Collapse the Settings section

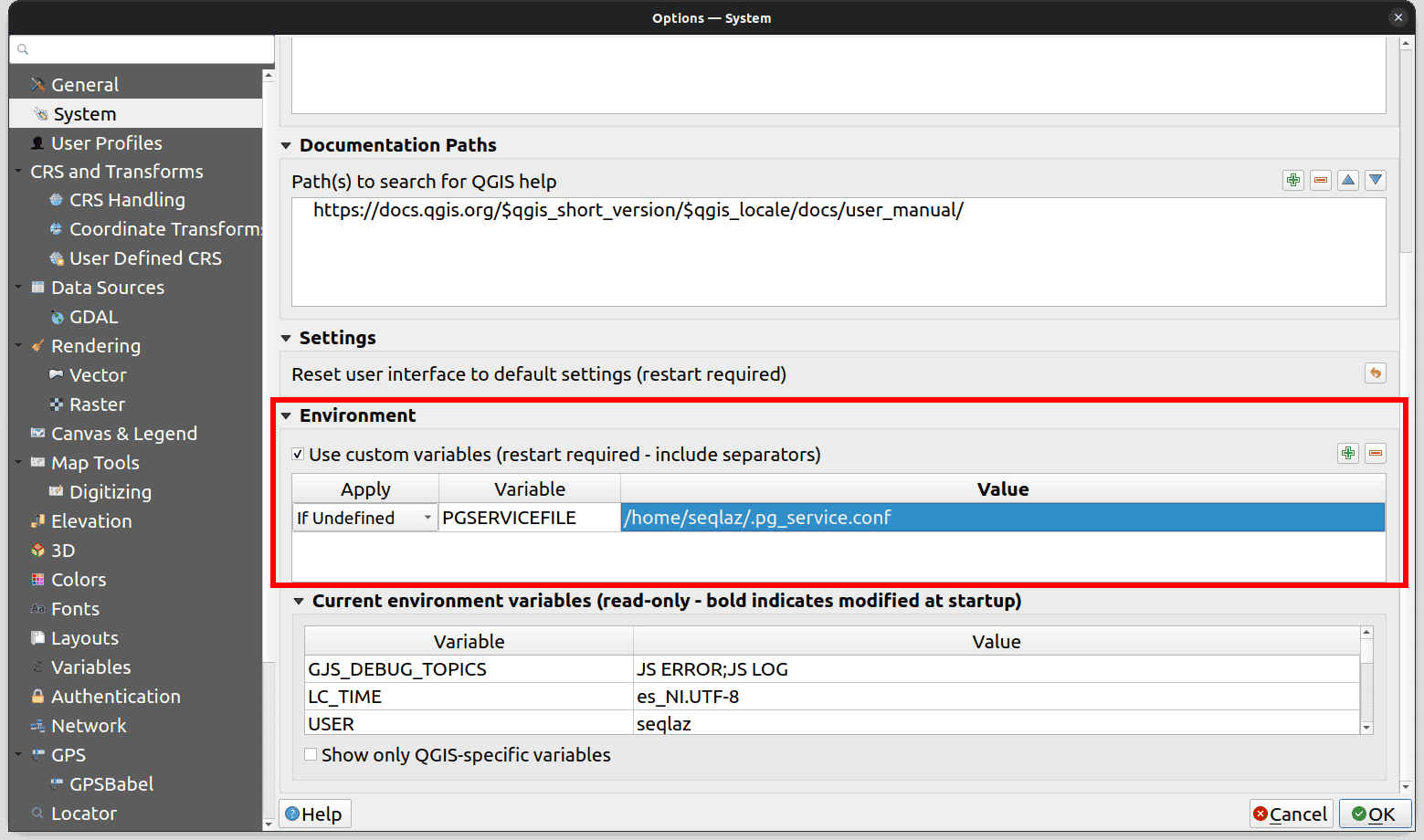pos(286,338)
